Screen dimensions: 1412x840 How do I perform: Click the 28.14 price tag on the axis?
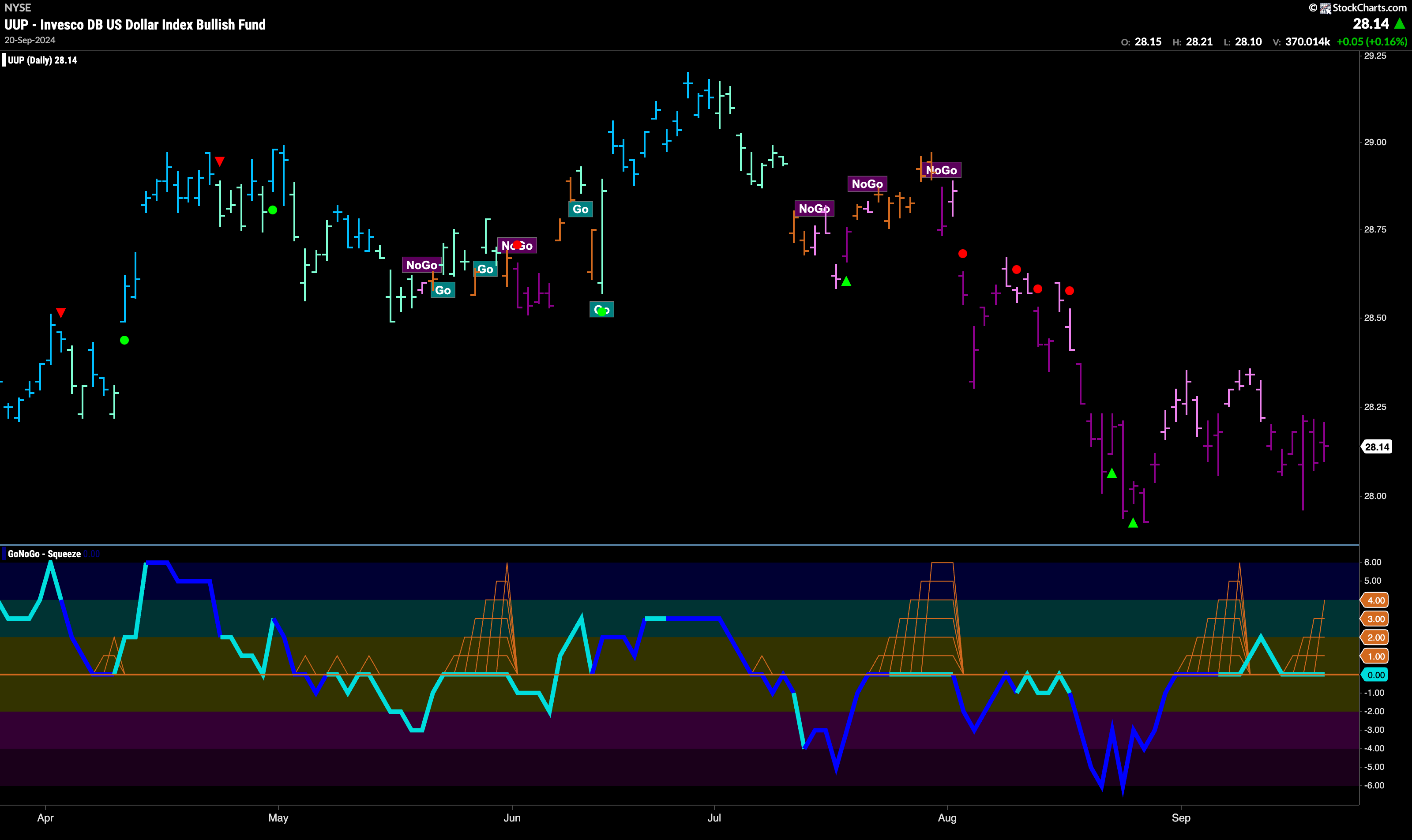click(x=1376, y=446)
